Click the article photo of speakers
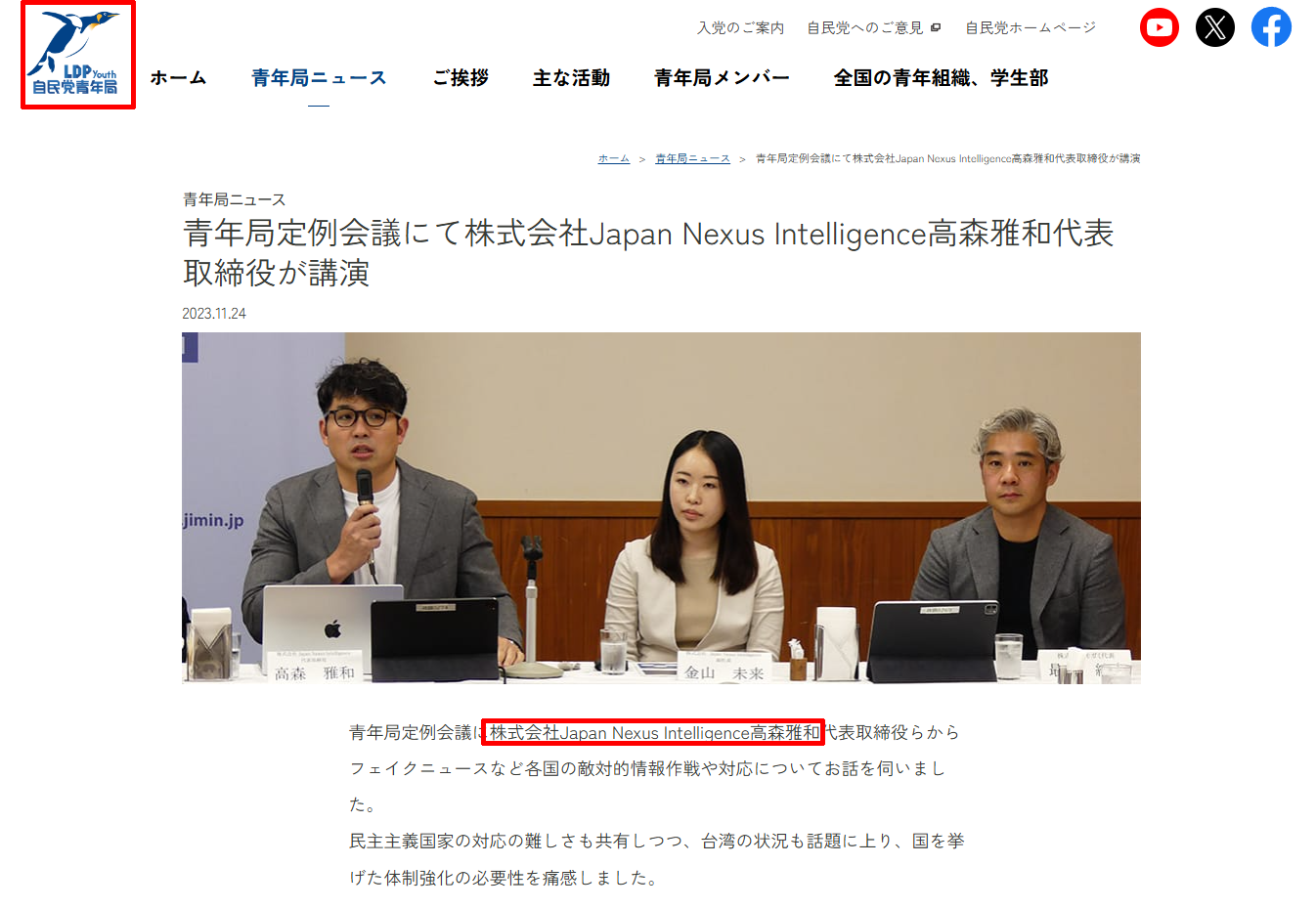This screenshot has height=909, width=1316. pyautogui.click(x=661, y=507)
